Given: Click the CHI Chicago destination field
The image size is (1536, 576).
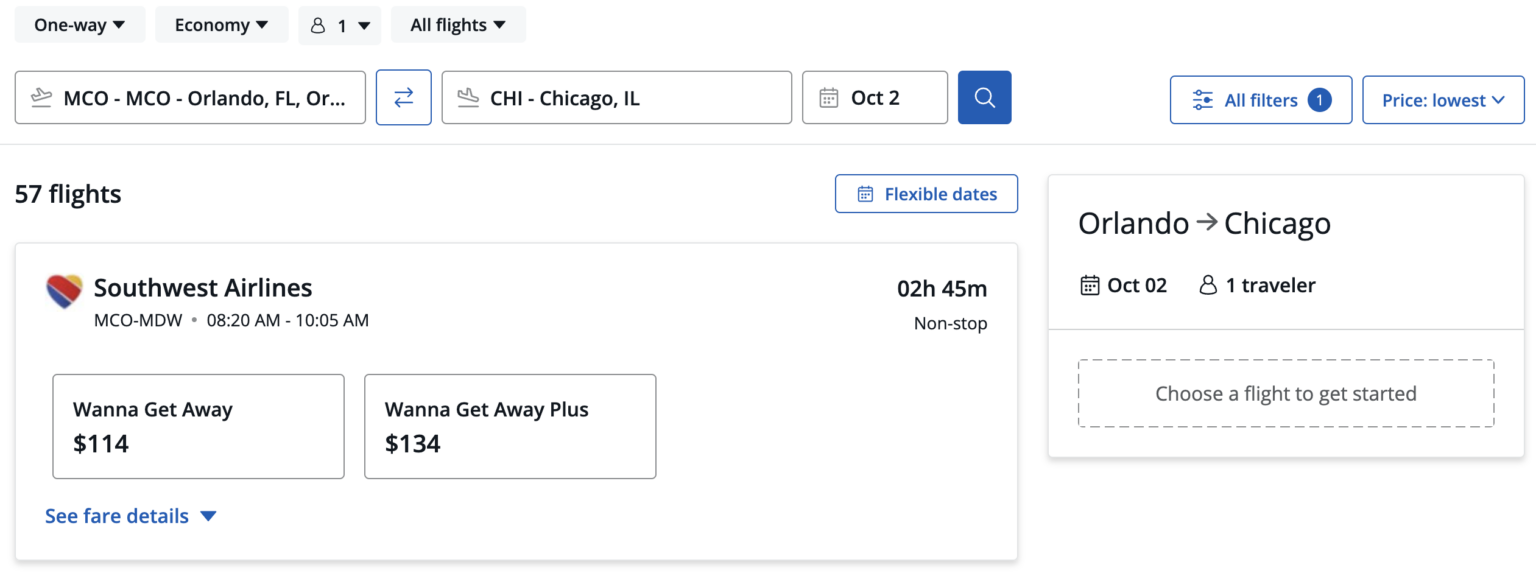Looking at the screenshot, I should (630, 98).
